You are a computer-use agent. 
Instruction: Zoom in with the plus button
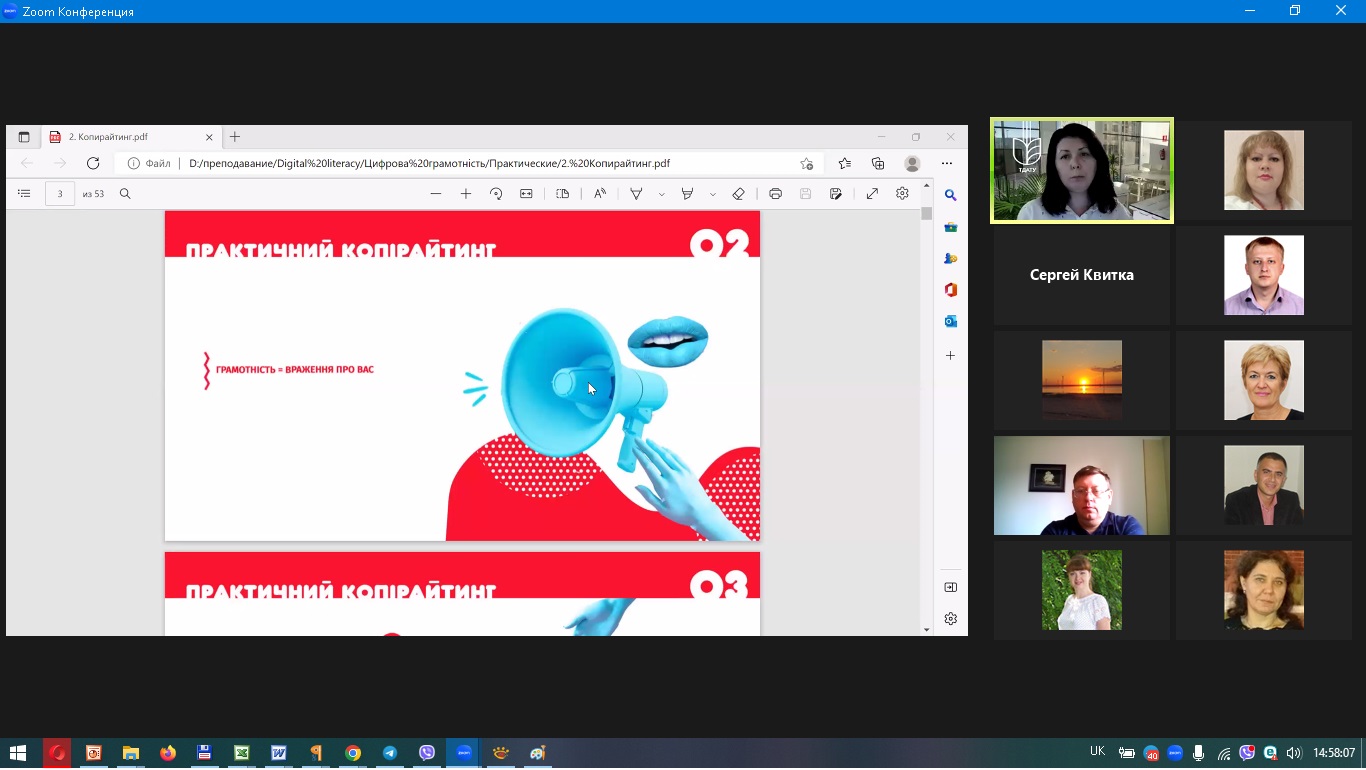tap(466, 194)
